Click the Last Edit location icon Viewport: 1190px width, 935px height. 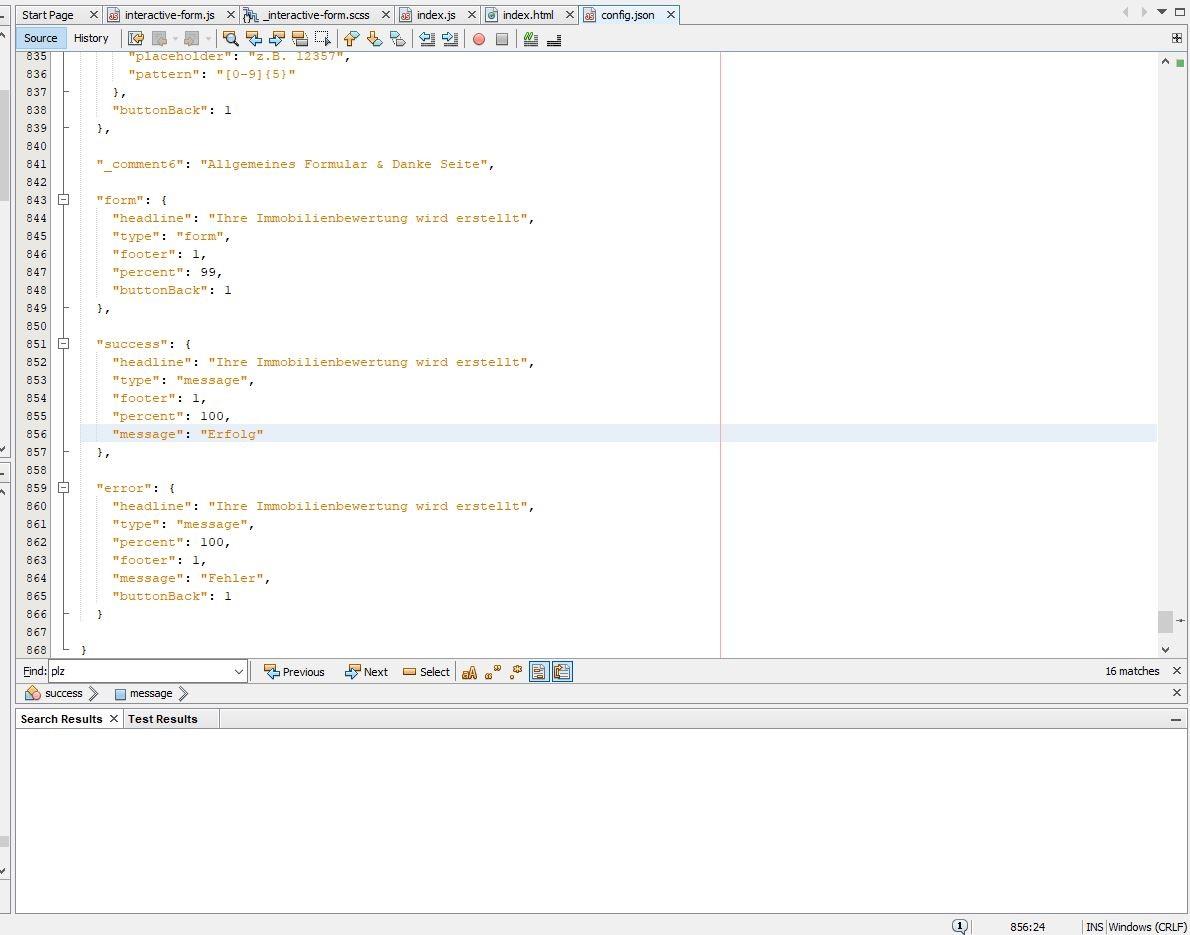click(136, 39)
